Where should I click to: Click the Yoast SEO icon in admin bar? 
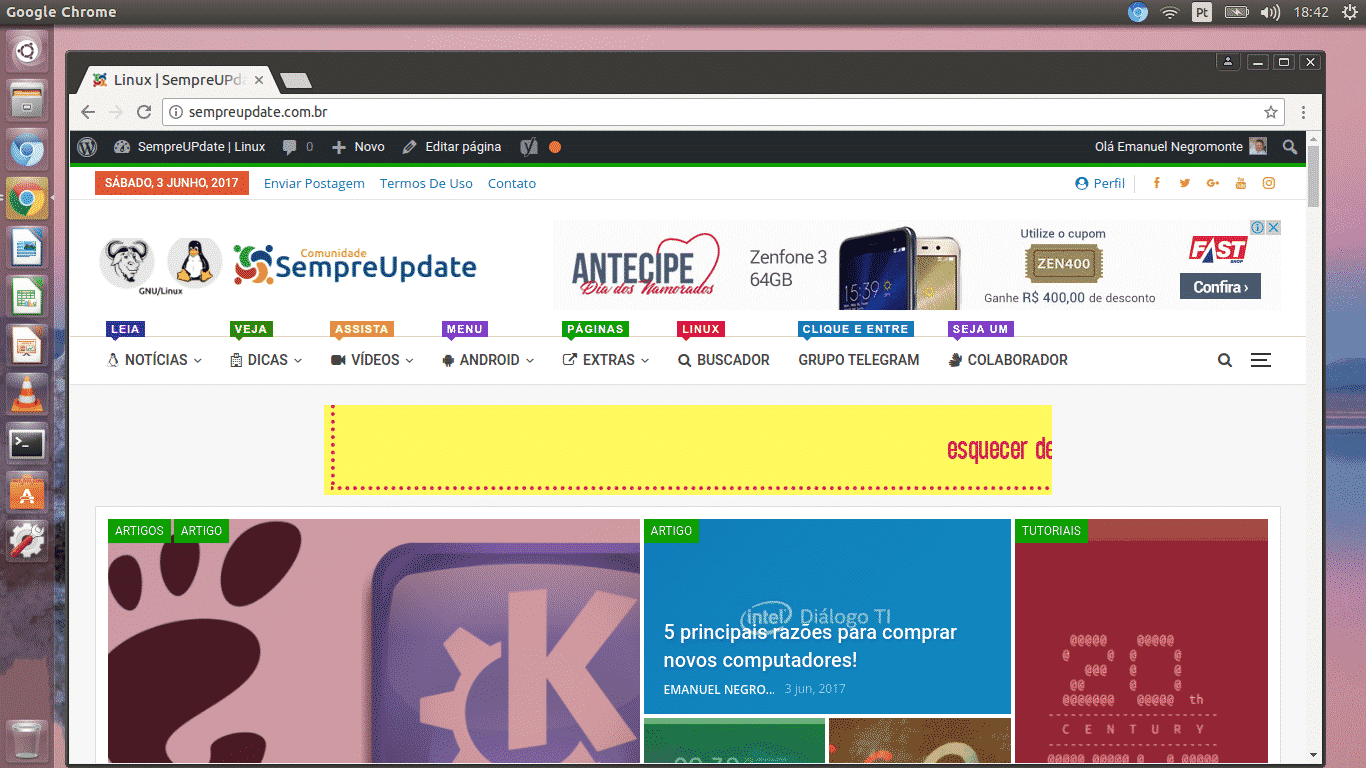(x=529, y=147)
